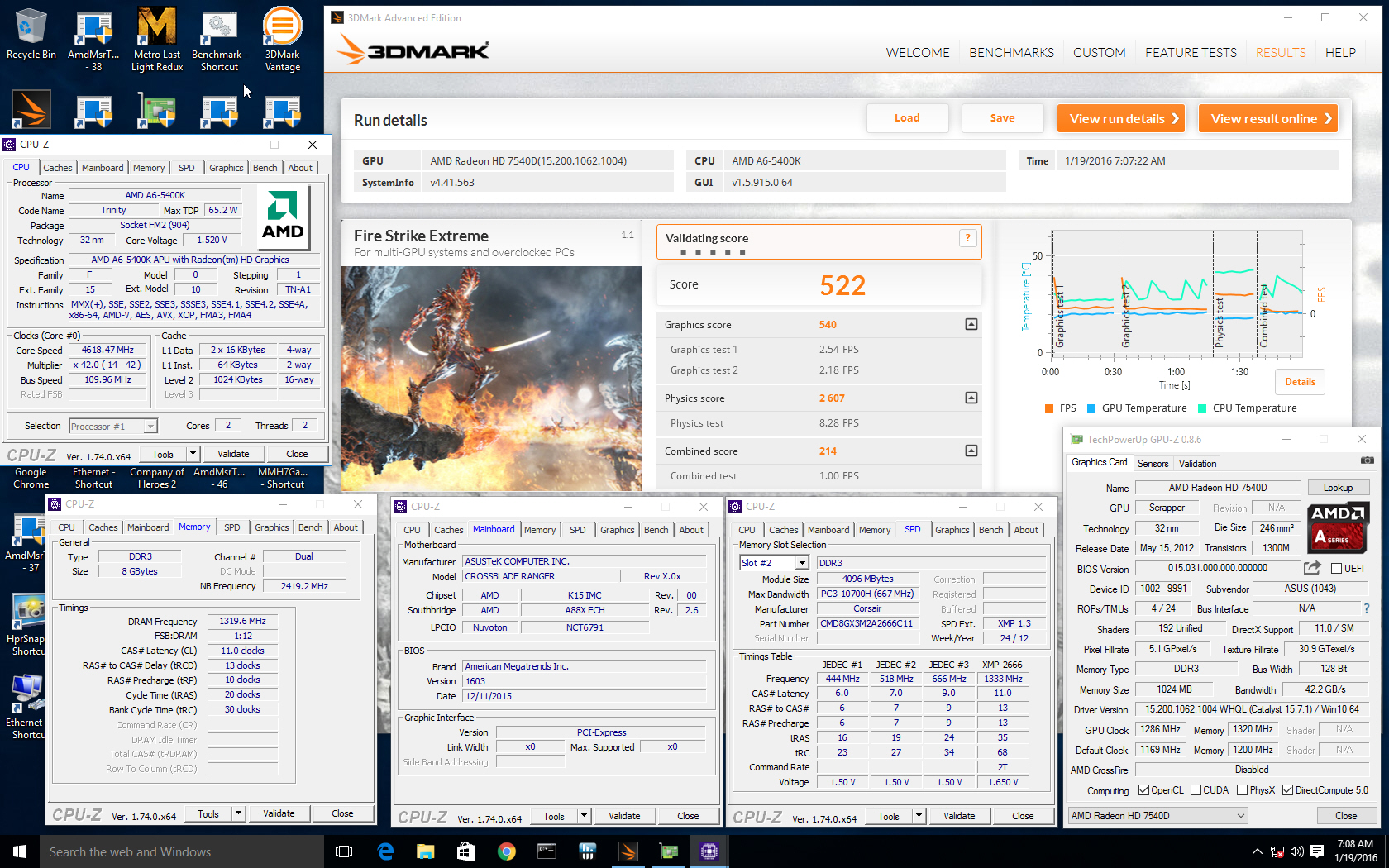Click the Details button under chart
This screenshot has height=868, width=1389.
pyautogui.click(x=1300, y=382)
